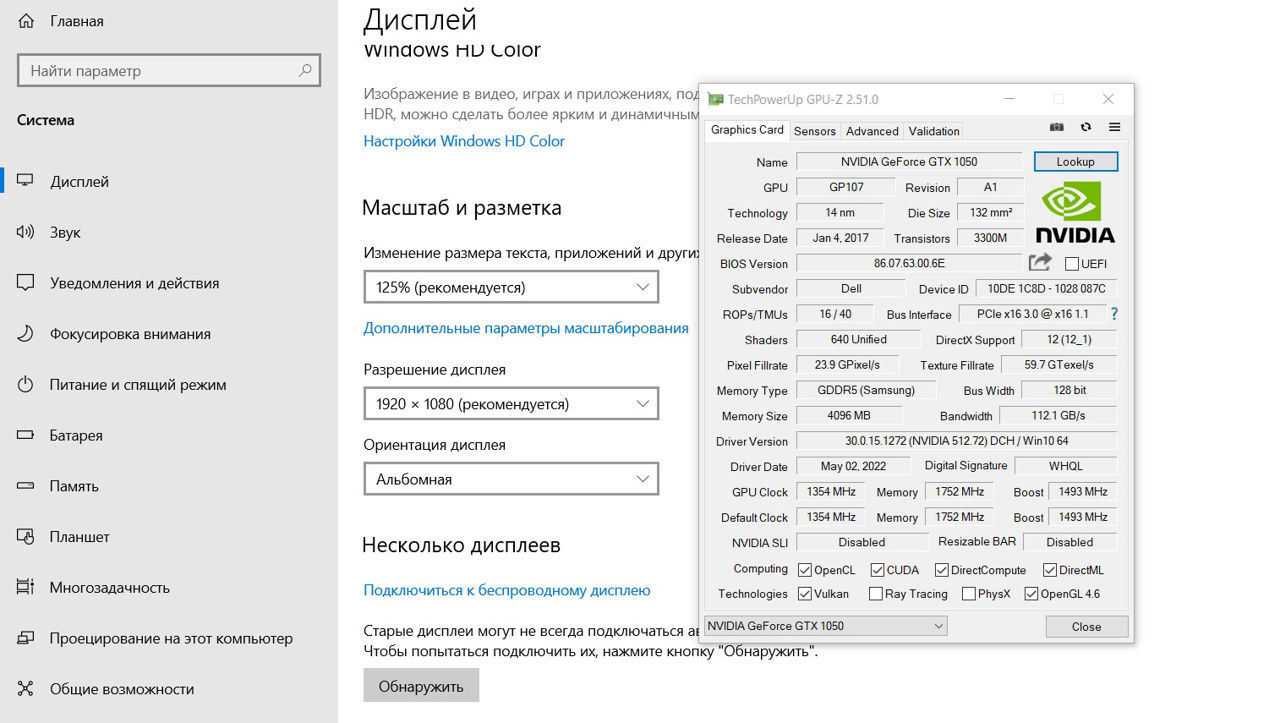Click the Найти параметр search field

169,71
